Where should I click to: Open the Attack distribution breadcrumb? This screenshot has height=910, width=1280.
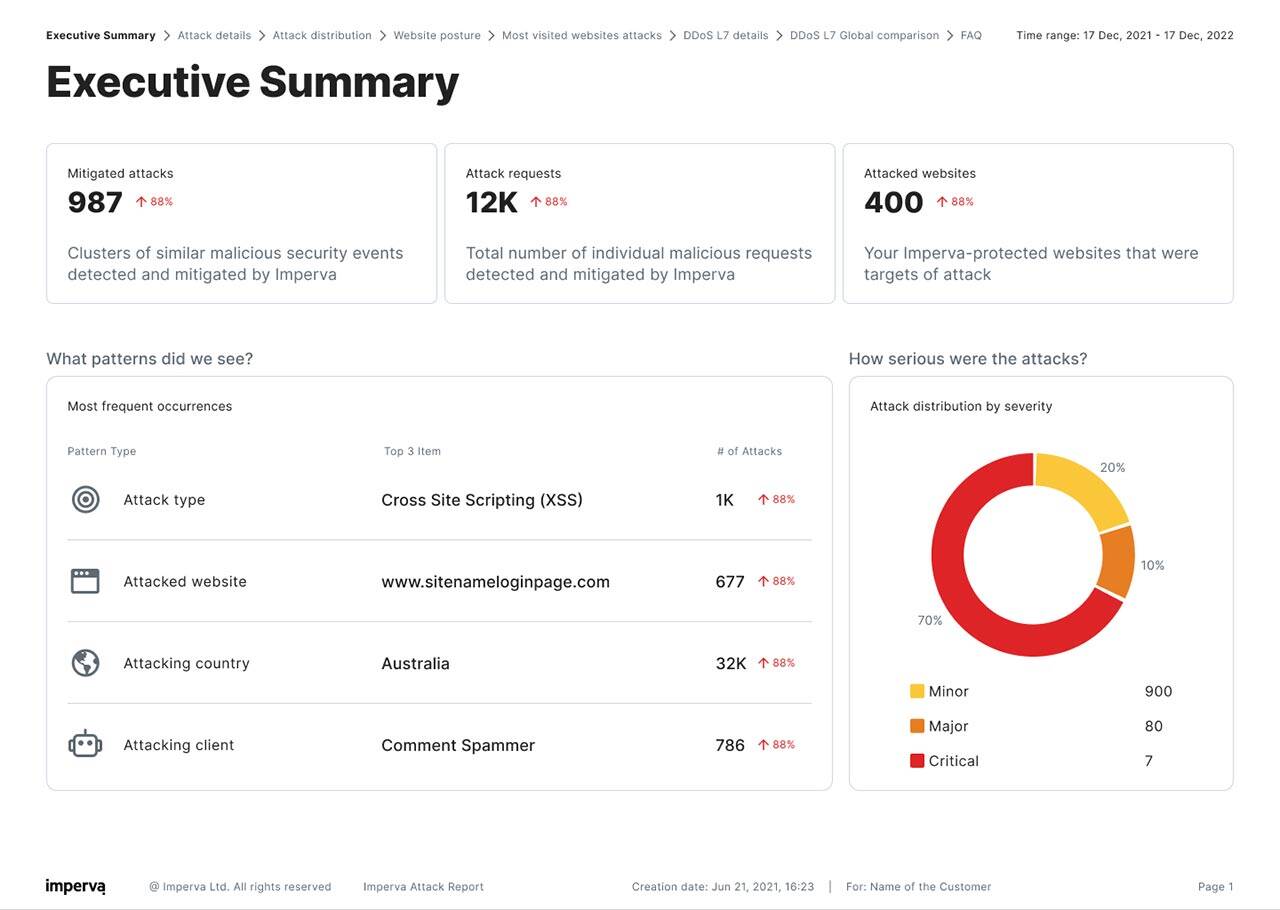[322, 35]
